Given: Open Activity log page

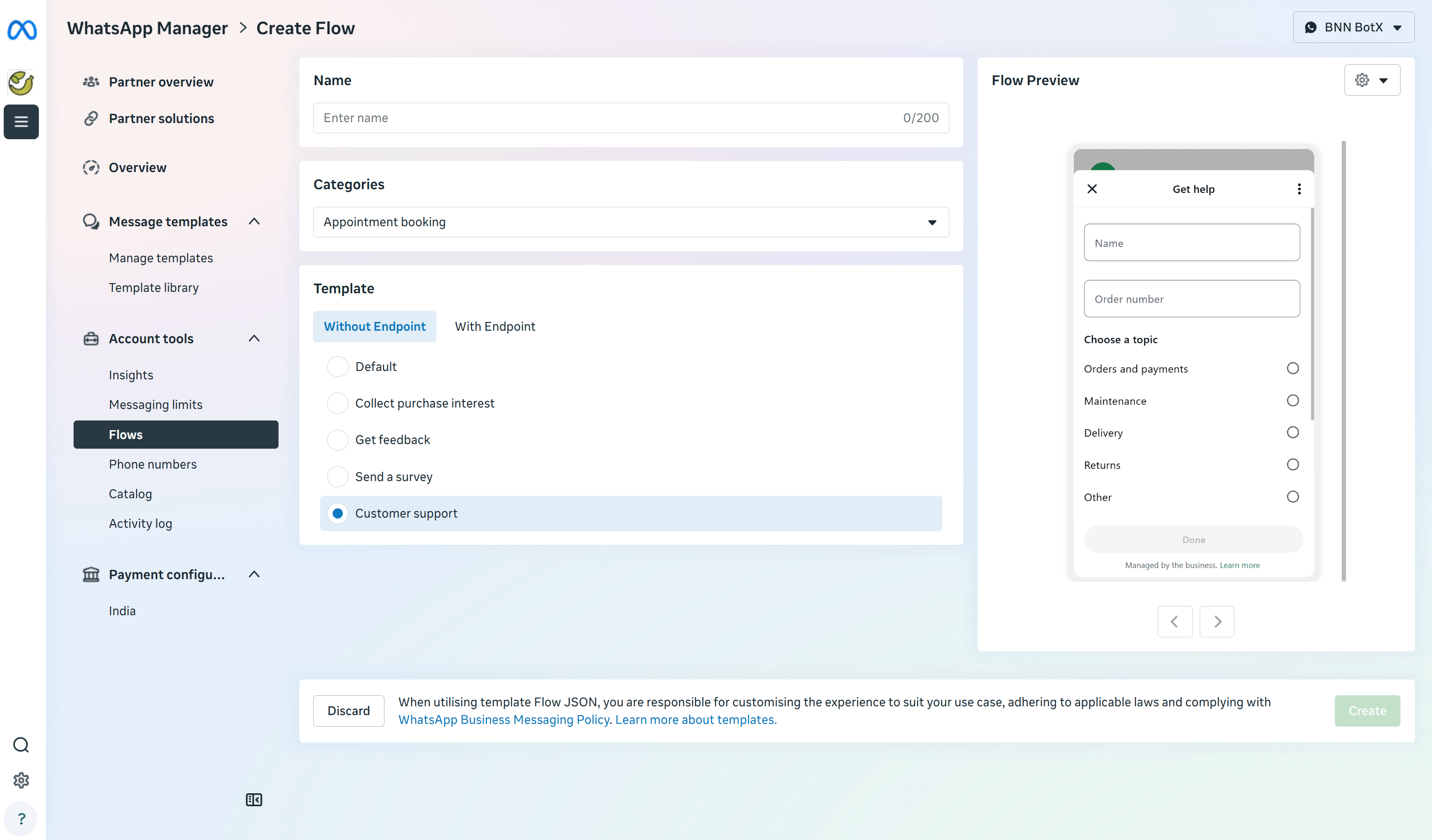Looking at the screenshot, I should click(140, 523).
